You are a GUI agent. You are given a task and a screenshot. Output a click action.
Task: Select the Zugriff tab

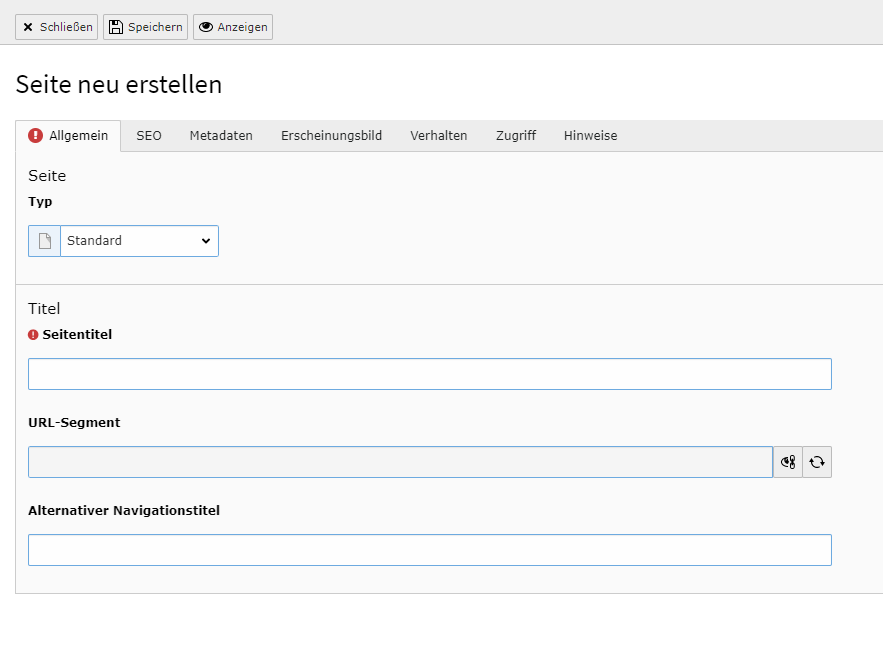coord(515,136)
